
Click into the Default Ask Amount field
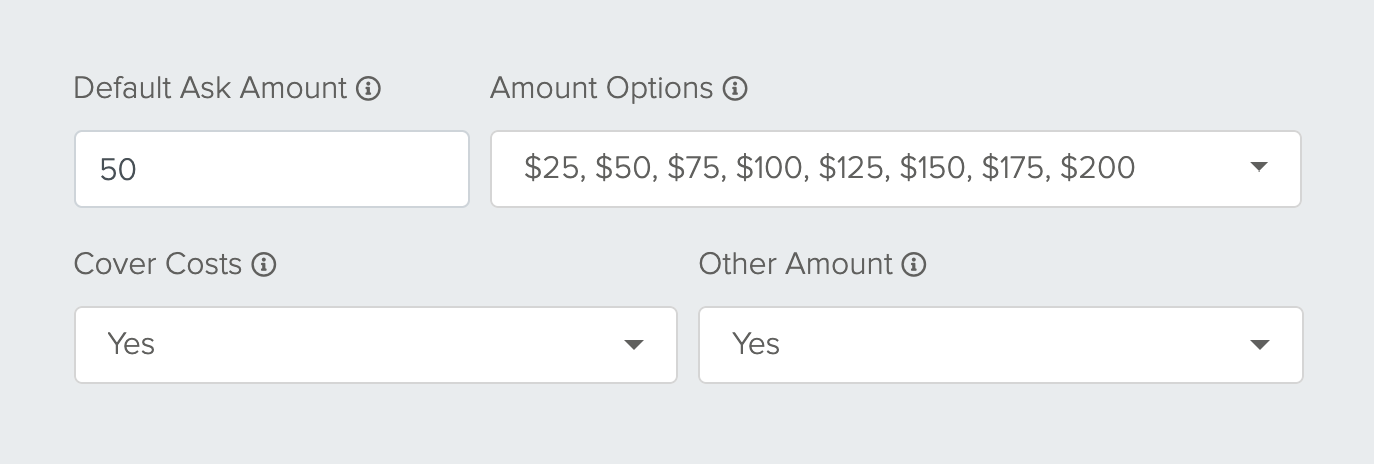pyautogui.click(x=272, y=169)
